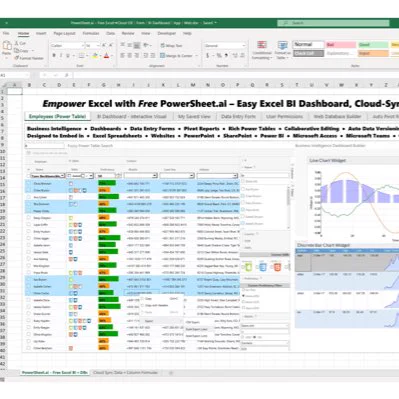The height and width of the screenshot is (399, 399).
Task: Open Format as Table
Action: pos(282,50)
